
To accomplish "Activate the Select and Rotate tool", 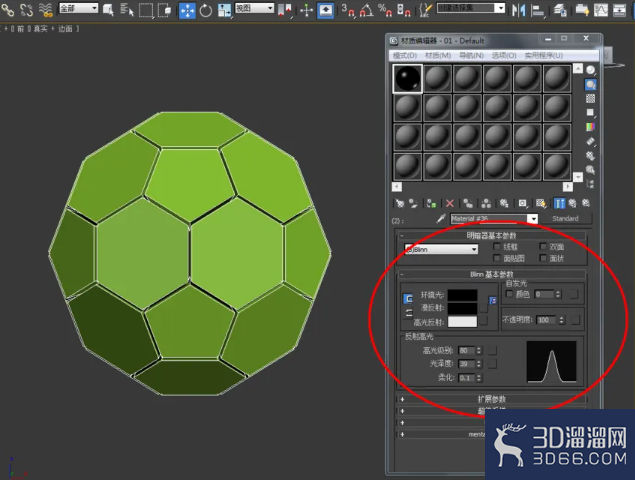I will click(206, 11).
